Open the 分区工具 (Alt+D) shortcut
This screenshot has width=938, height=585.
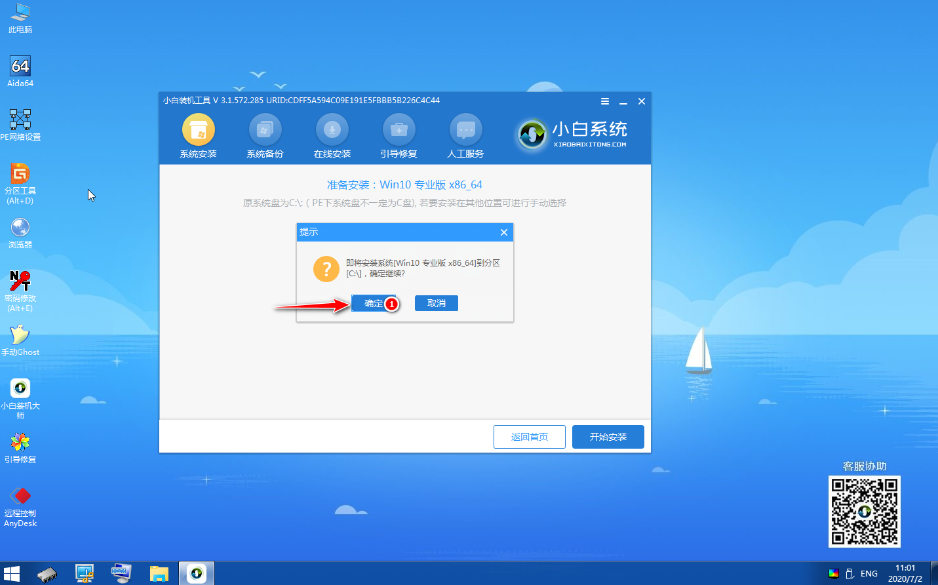tap(20, 183)
